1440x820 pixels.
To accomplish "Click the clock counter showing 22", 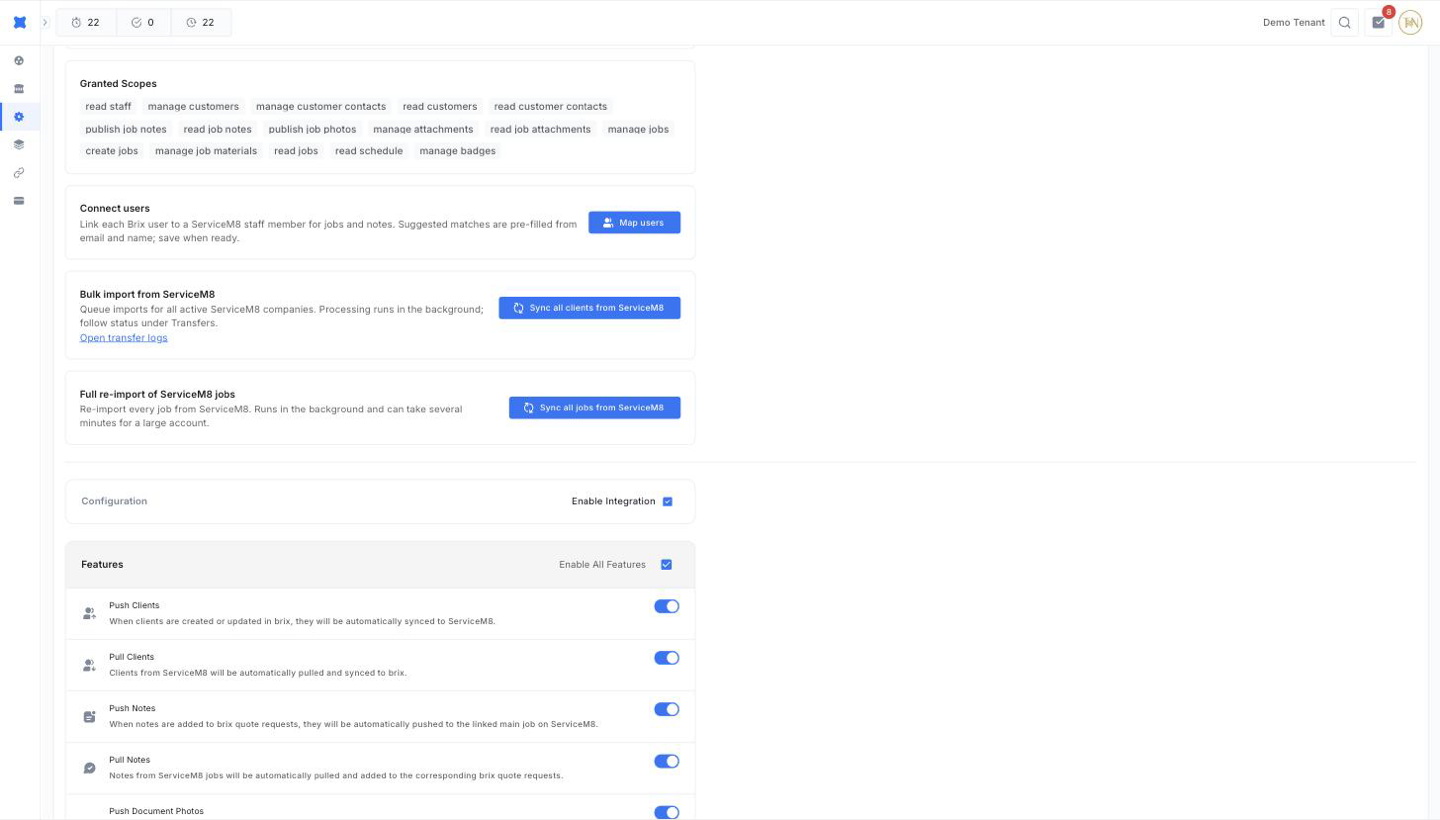I will click(201, 23).
